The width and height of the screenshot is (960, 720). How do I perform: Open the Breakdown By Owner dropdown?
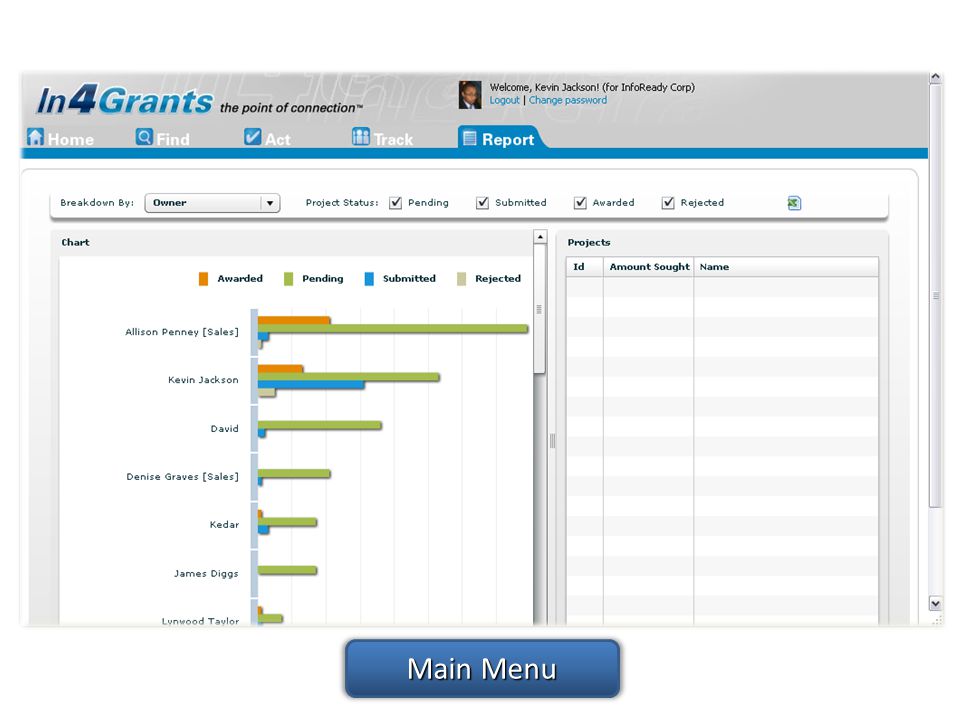(x=212, y=203)
